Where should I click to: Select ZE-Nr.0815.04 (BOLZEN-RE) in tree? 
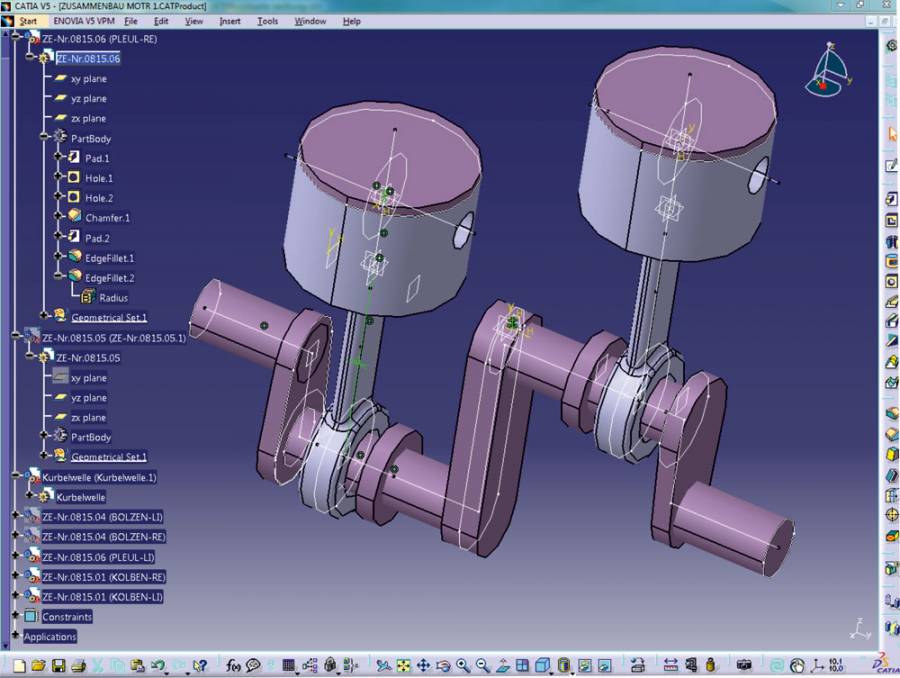(x=103, y=537)
